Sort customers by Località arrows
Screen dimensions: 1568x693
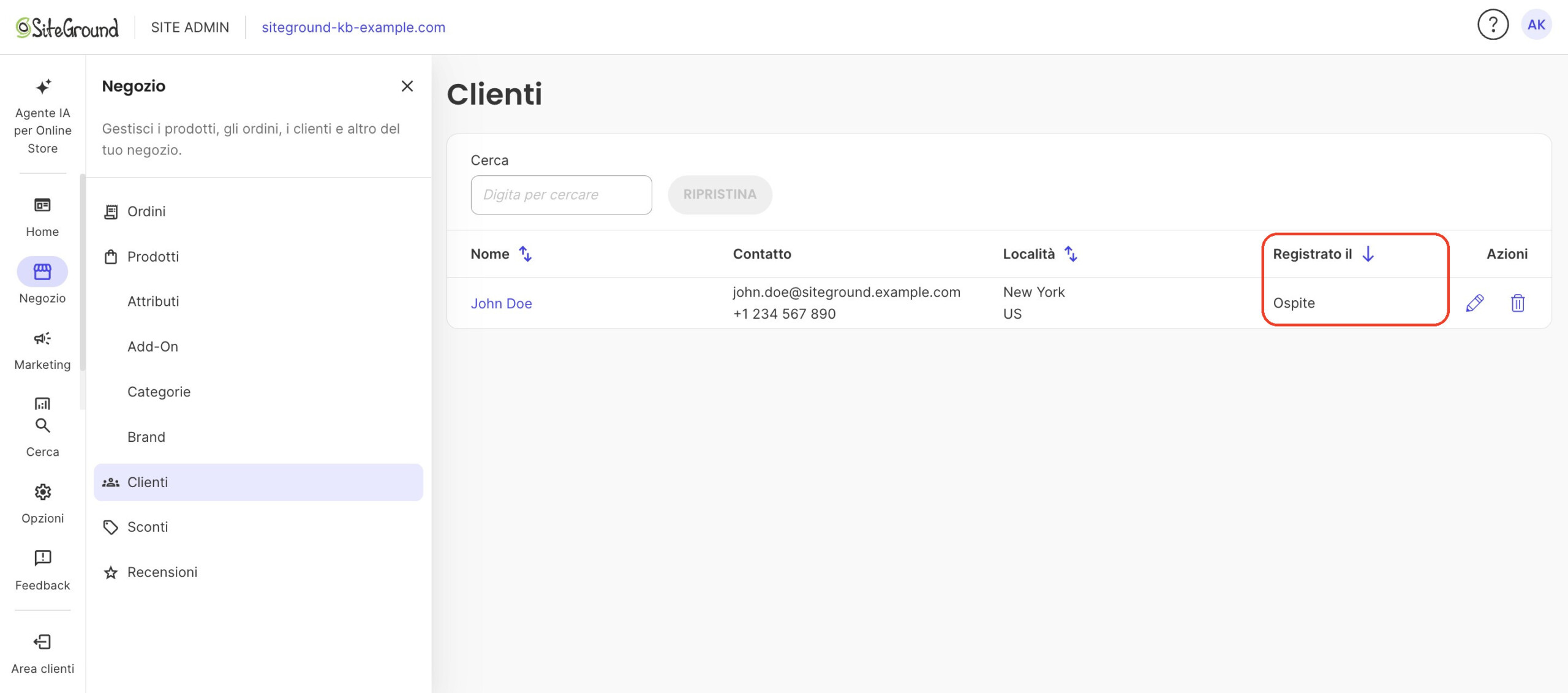1071,254
